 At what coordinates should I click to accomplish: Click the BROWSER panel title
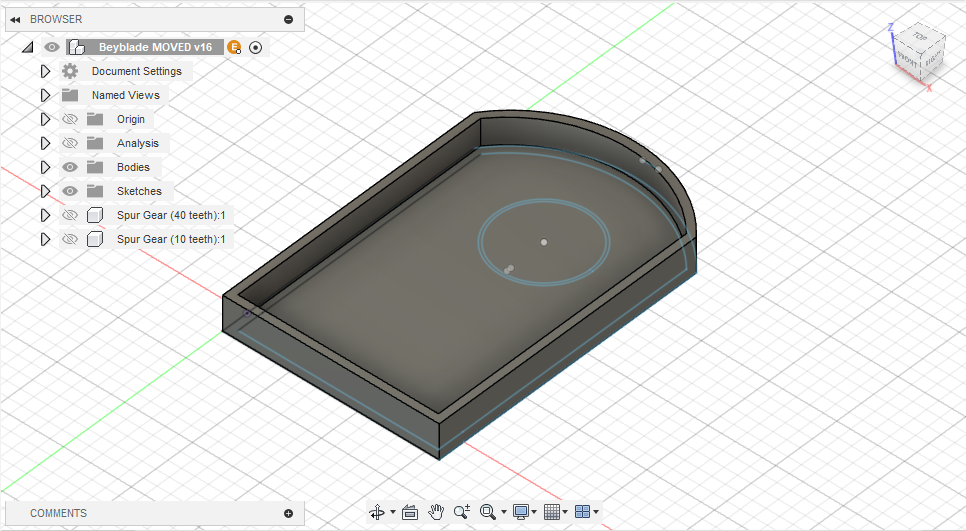pos(56,20)
